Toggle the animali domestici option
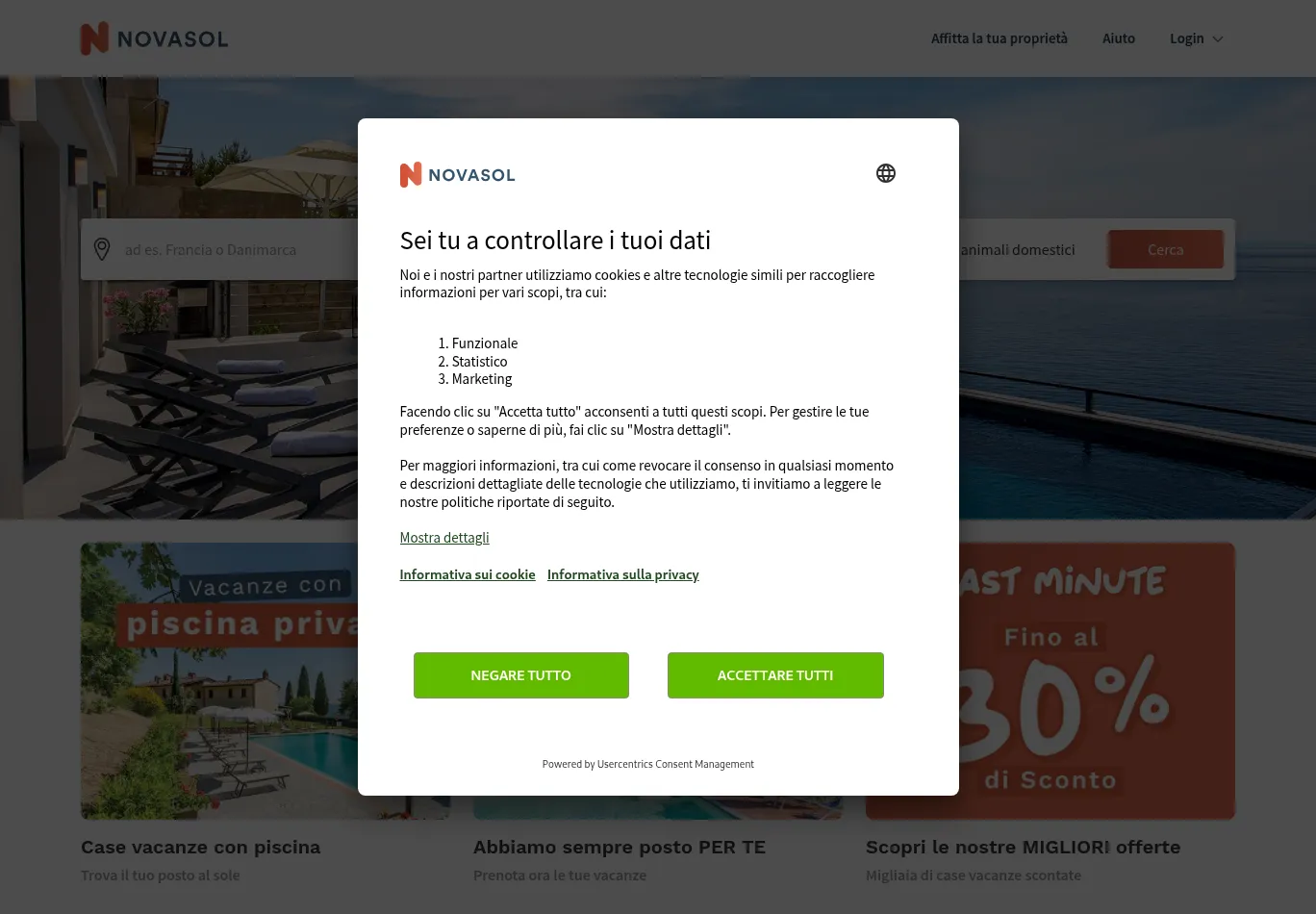 click(1018, 249)
